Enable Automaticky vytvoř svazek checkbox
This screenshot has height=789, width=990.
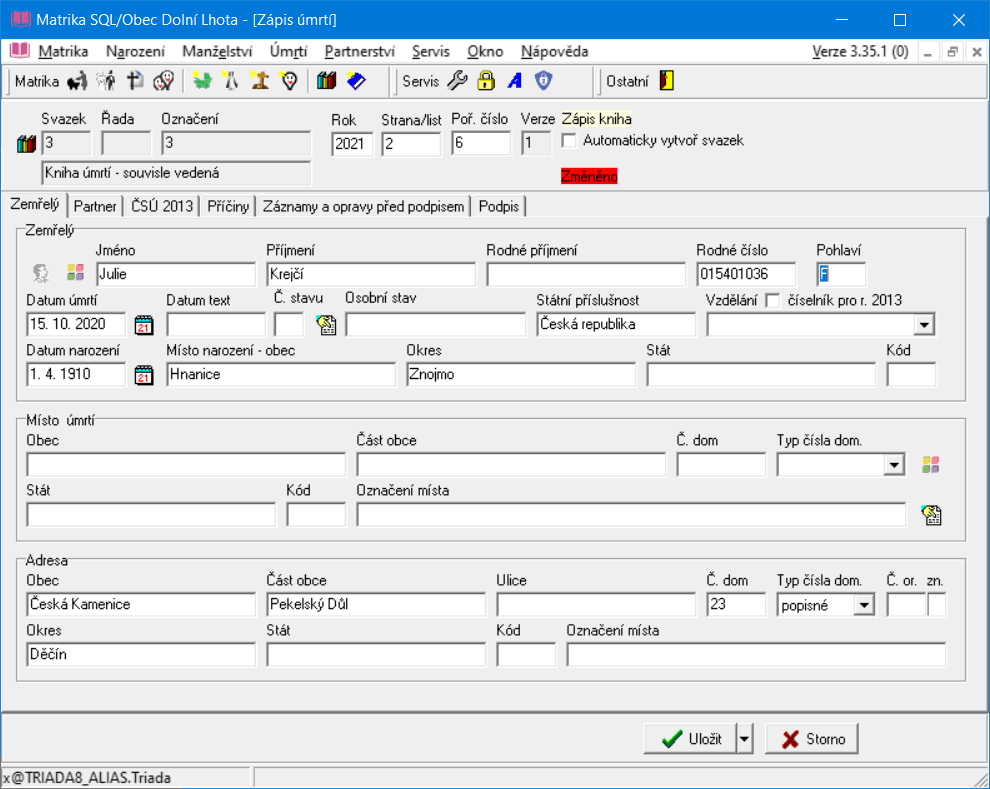point(569,141)
